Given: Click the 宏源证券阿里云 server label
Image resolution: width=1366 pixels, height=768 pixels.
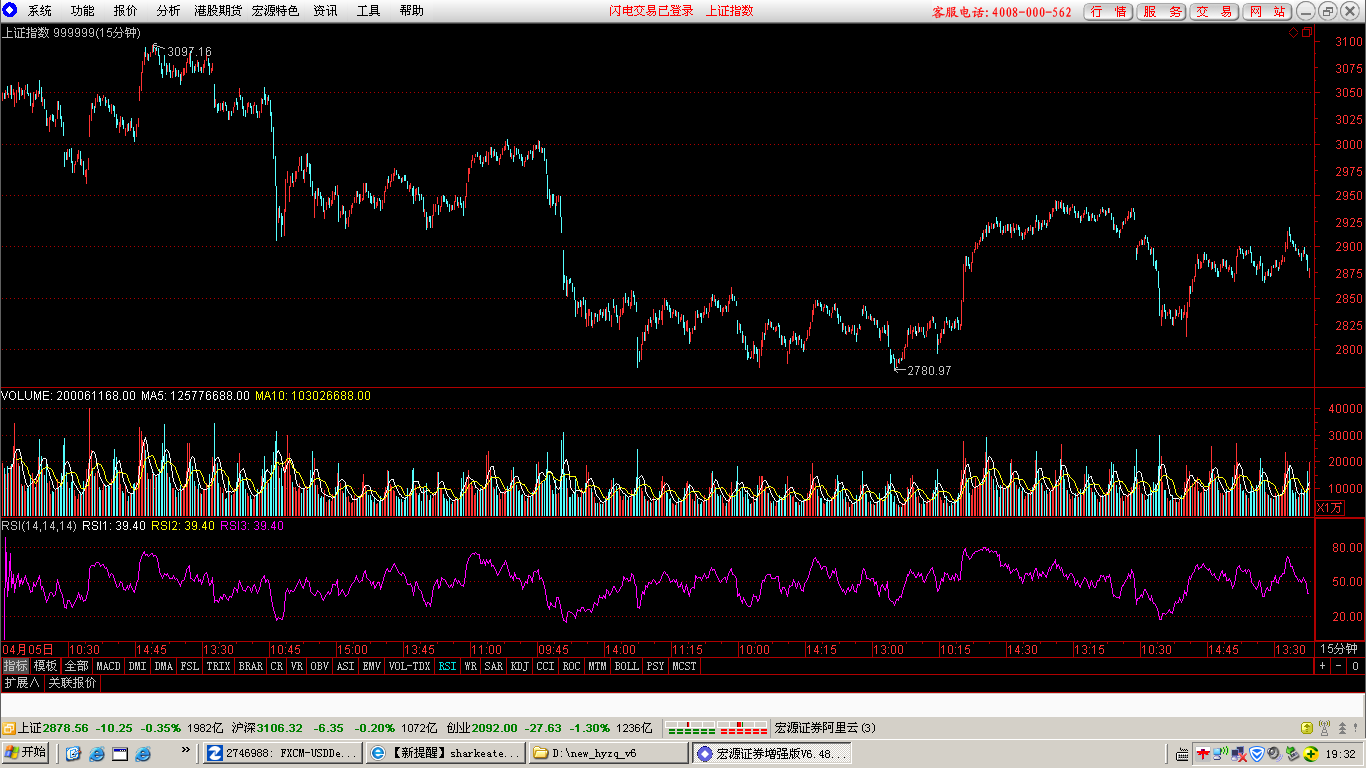Looking at the screenshot, I should 825,728.
